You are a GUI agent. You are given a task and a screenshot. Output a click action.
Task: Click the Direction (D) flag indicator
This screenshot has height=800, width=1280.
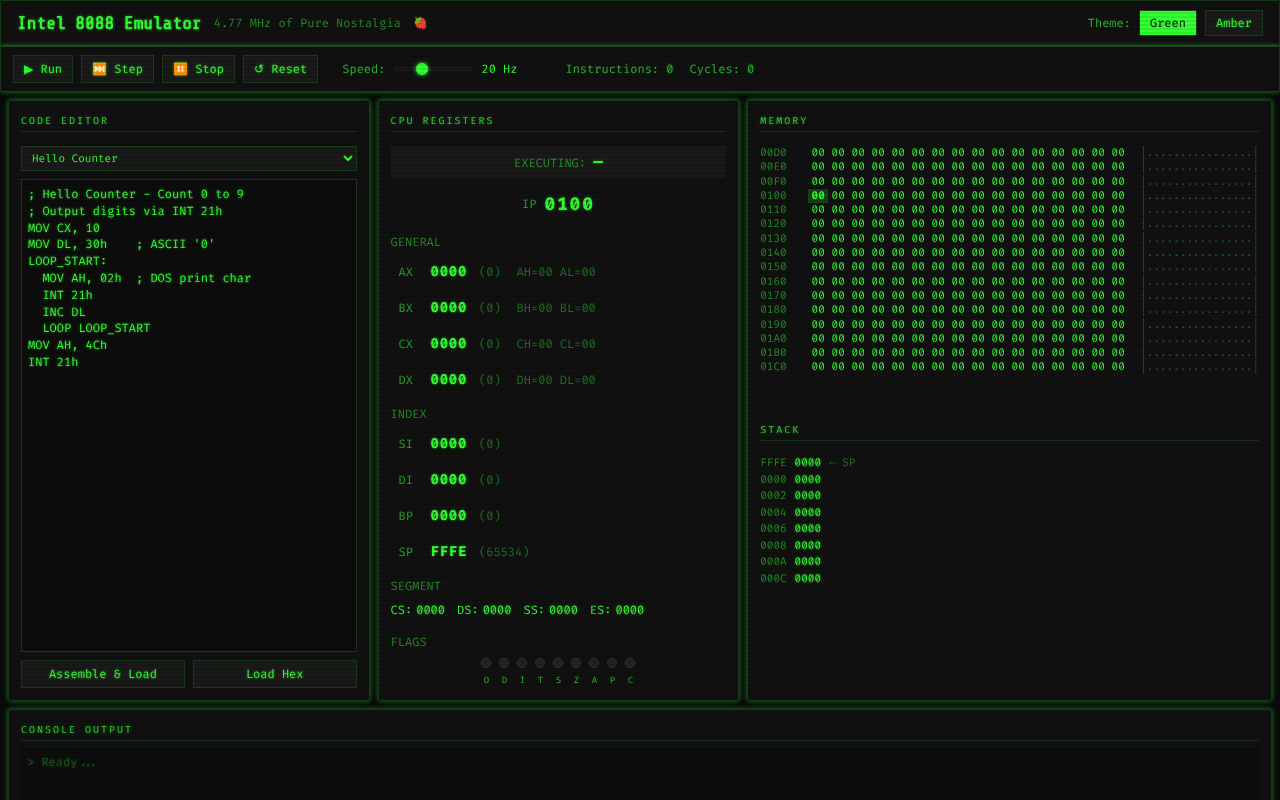(x=504, y=663)
